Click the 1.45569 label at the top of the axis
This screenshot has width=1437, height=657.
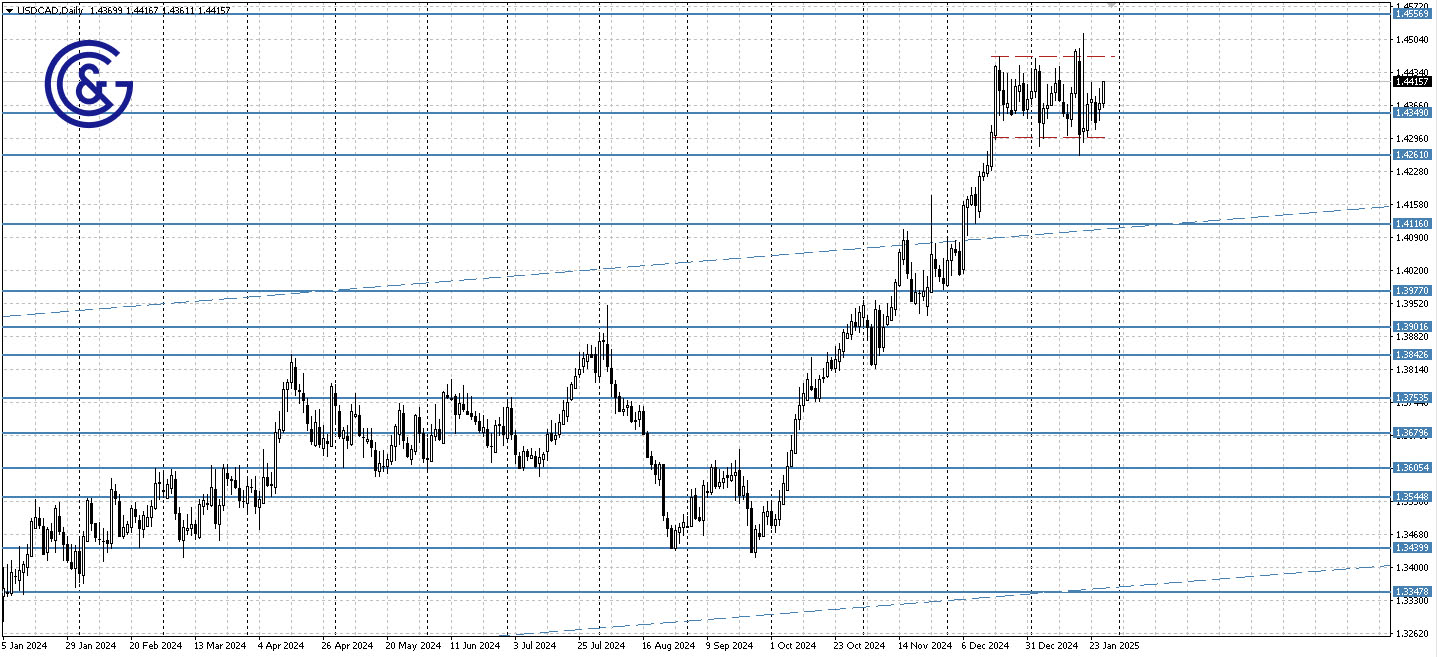[x=1414, y=15]
